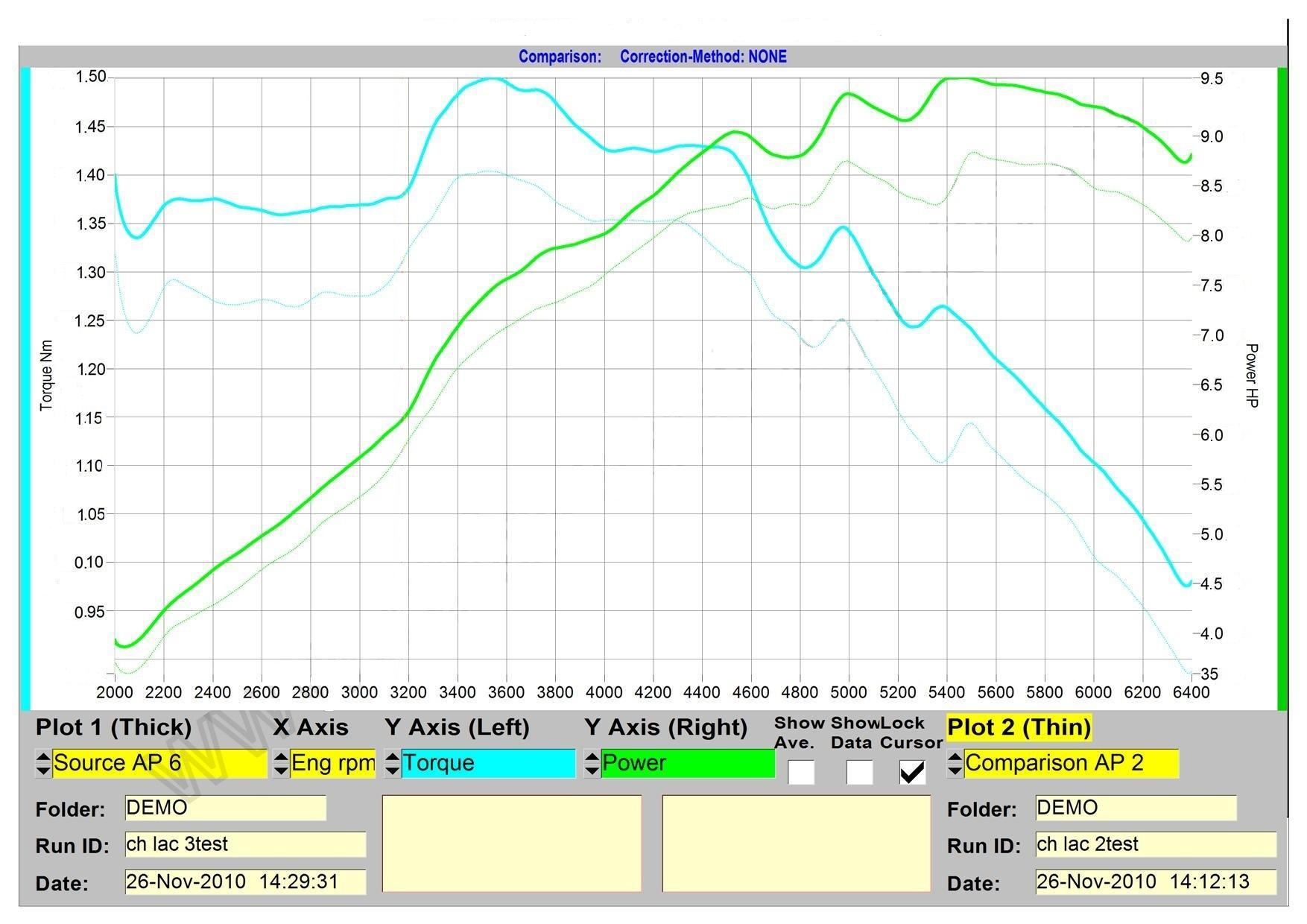Click down arrow beside Comparison AP 2
1307x924 pixels.
(955, 770)
